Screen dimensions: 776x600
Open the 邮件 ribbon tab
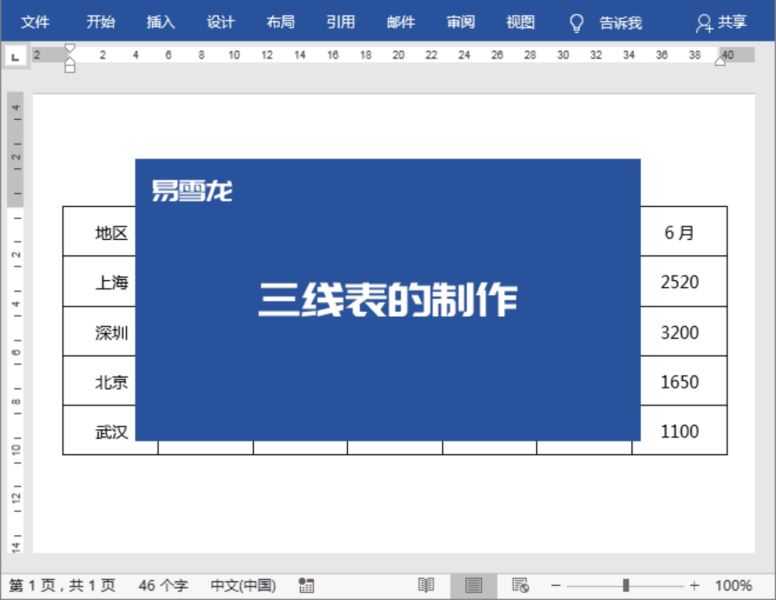[401, 22]
